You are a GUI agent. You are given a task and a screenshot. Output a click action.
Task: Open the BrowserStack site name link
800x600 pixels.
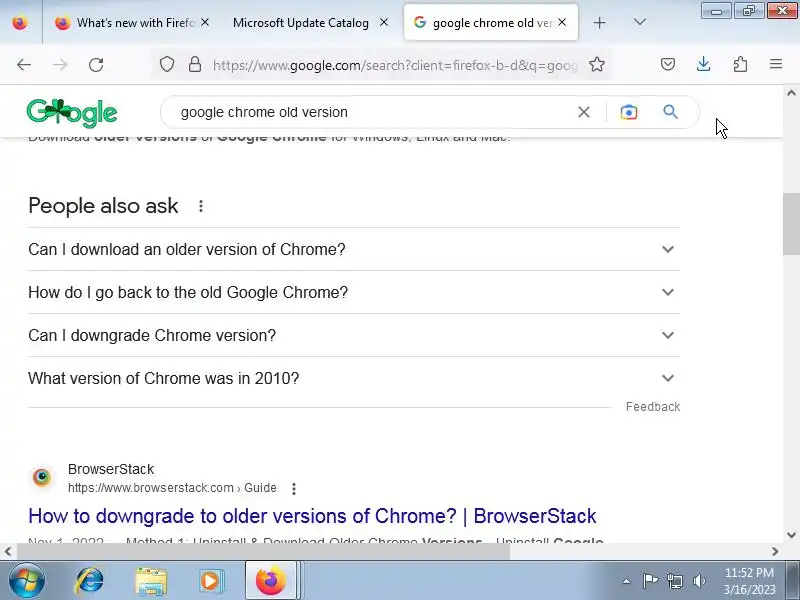111,469
